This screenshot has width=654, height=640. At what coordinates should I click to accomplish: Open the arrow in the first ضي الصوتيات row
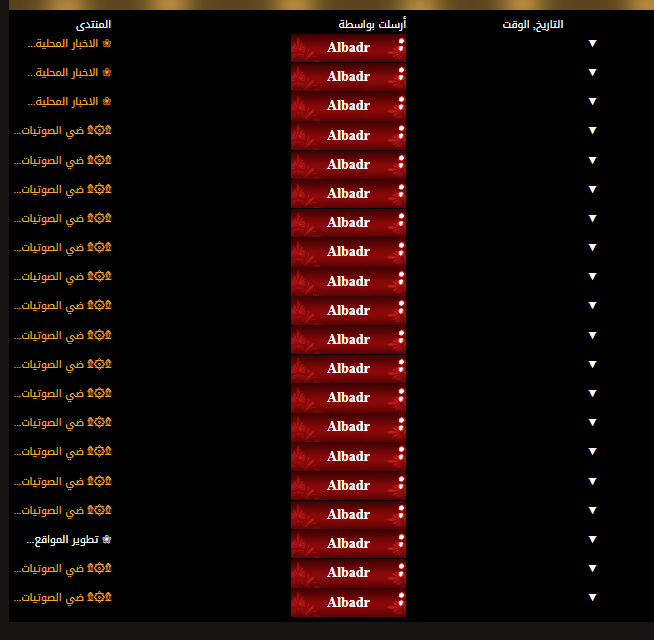(x=592, y=131)
